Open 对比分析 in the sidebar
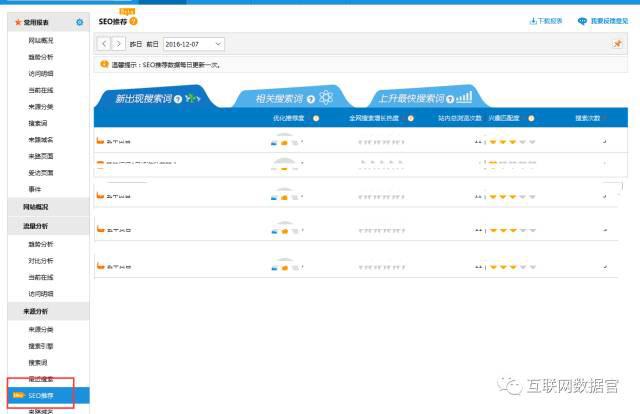The height and width of the screenshot is (414, 640). point(41,261)
